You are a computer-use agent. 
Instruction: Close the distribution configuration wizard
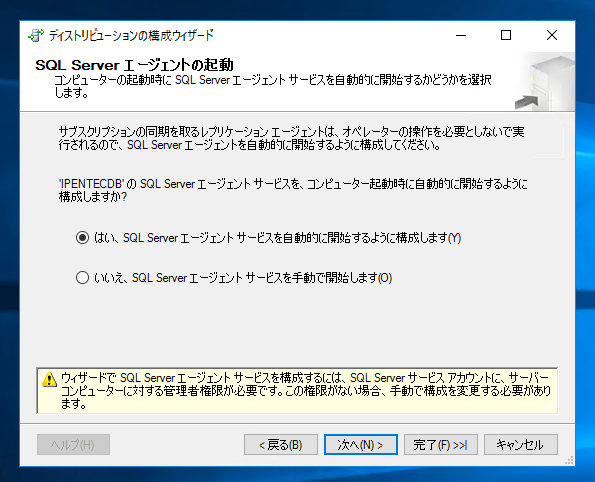552,35
